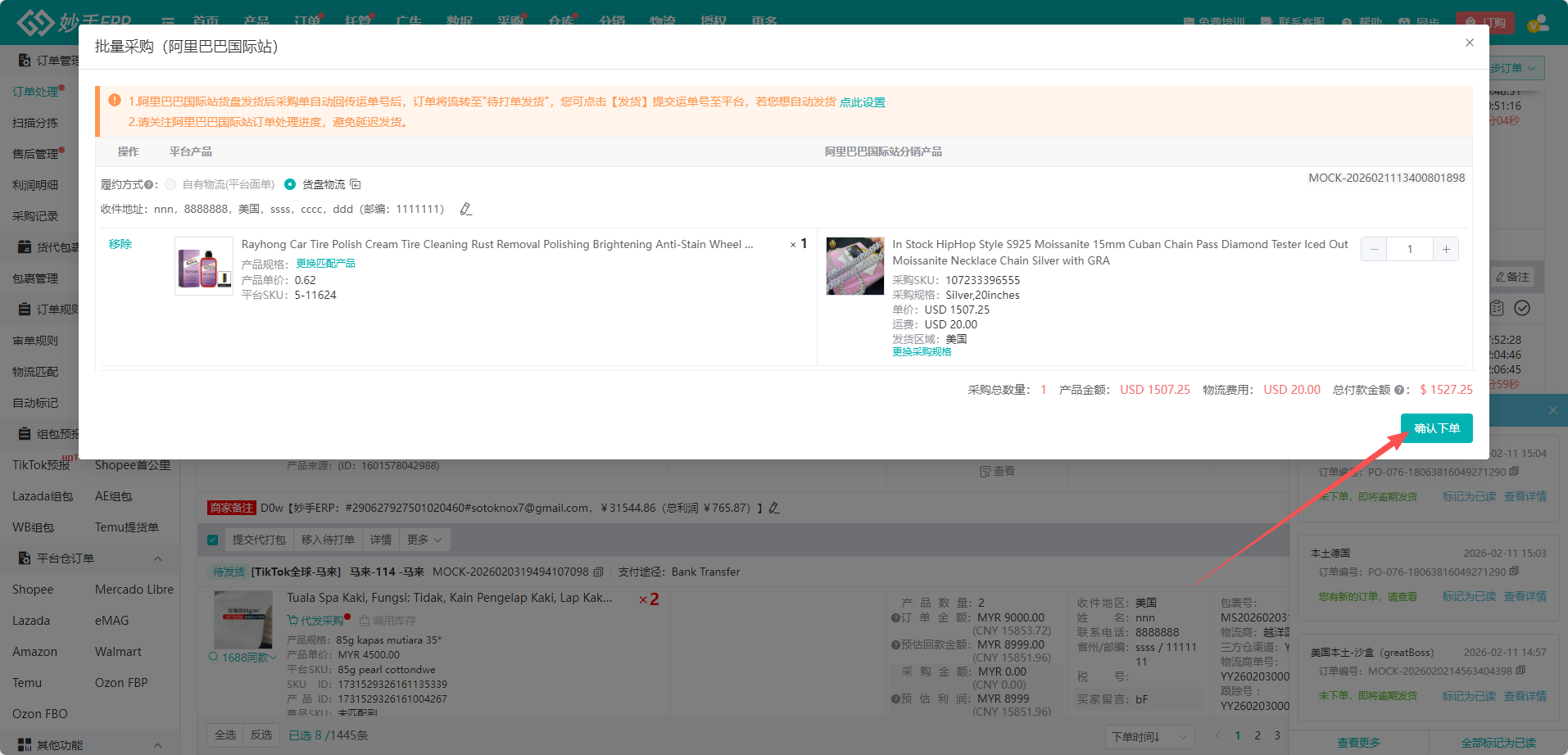Screen dimensions: 1568x755
Task: Close the 批量采购 dialog
Action: click(1469, 43)
